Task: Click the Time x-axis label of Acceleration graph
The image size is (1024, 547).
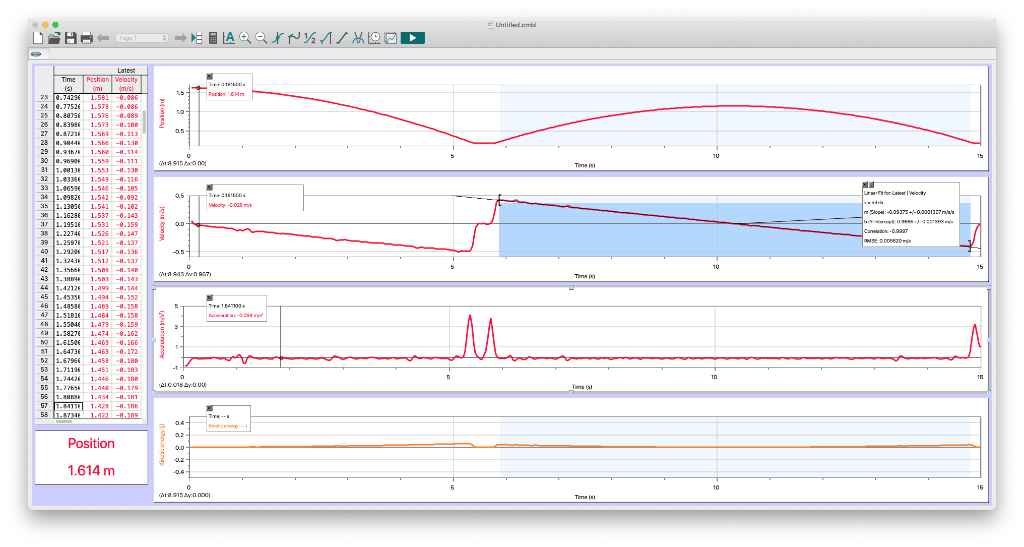Action: pyautogui.click(x=582, y=387)
